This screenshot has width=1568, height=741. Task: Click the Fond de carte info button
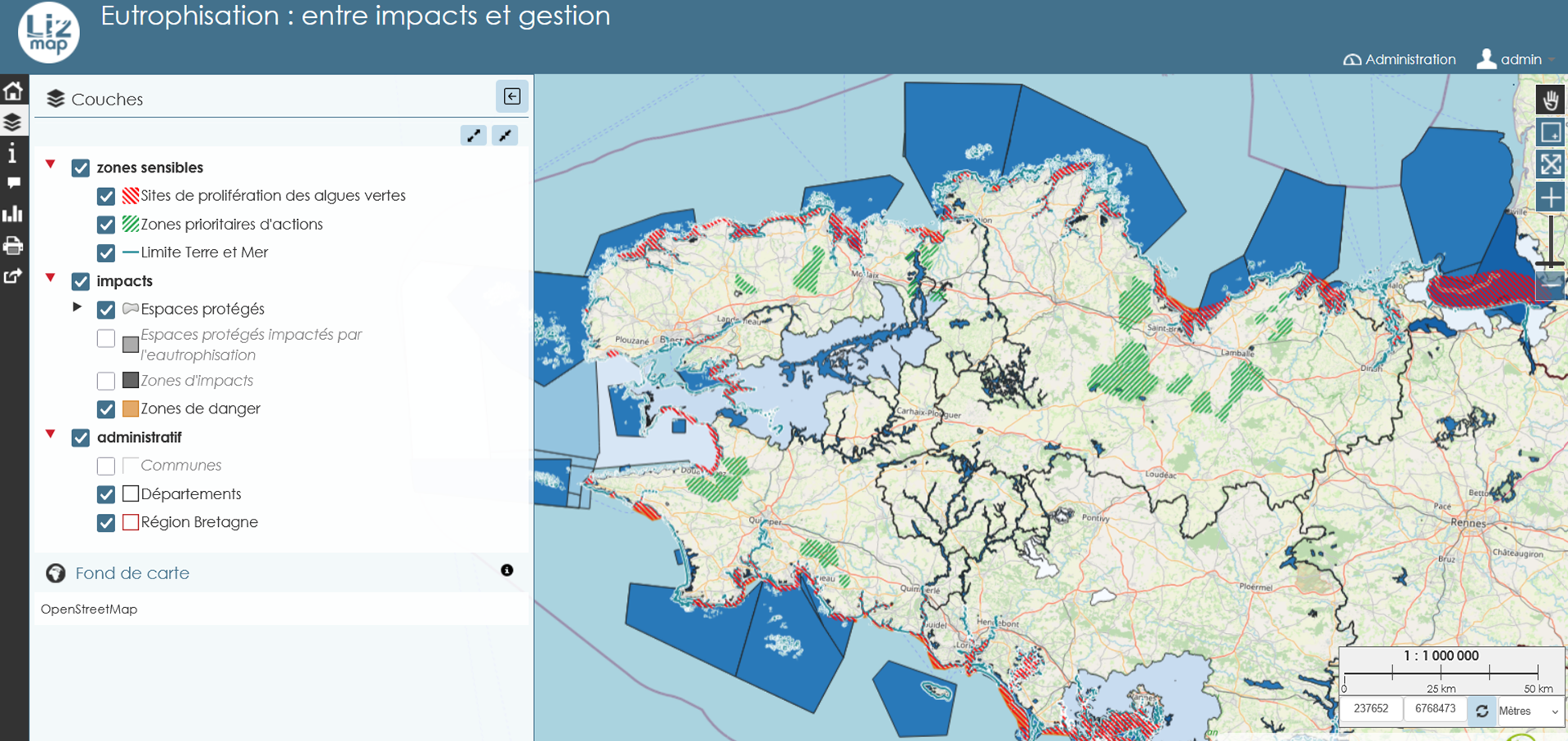(506, 570)
